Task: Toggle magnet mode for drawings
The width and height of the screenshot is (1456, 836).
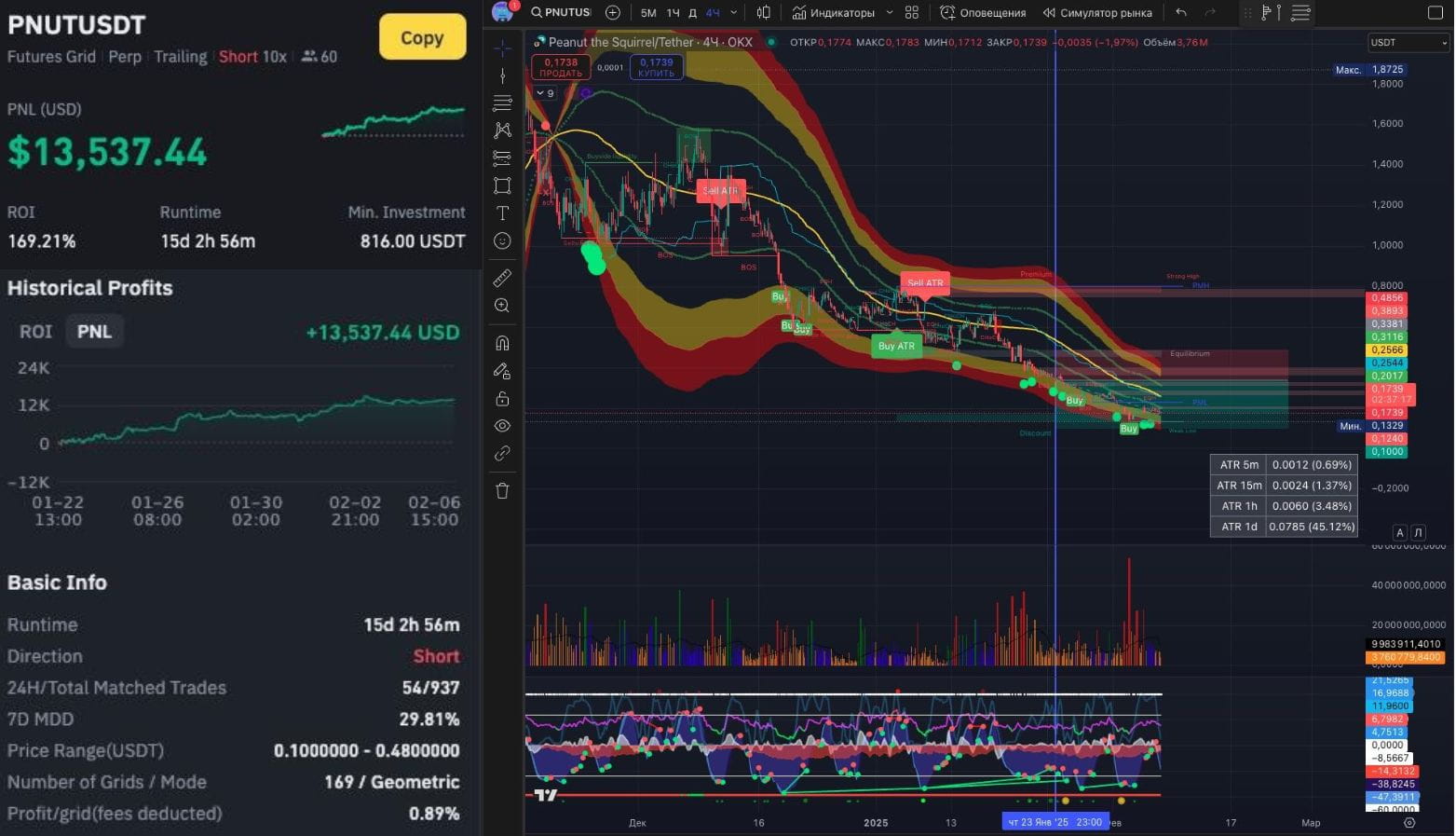Action: [502, 343]
